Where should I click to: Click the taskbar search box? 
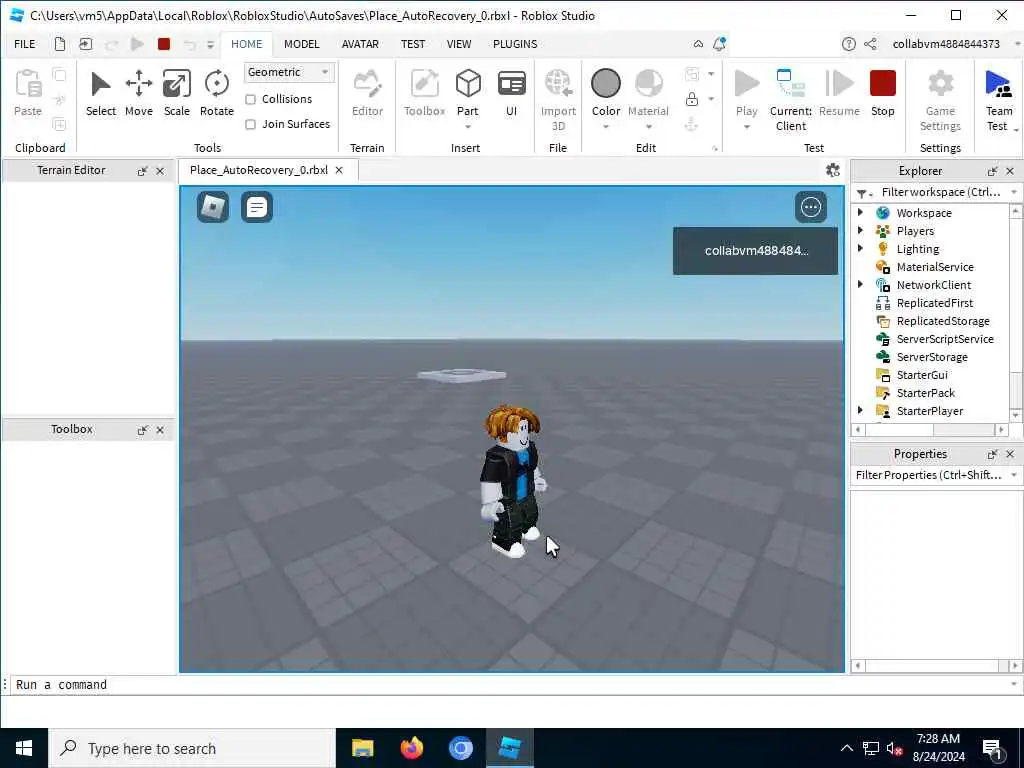tap(192, 748)
